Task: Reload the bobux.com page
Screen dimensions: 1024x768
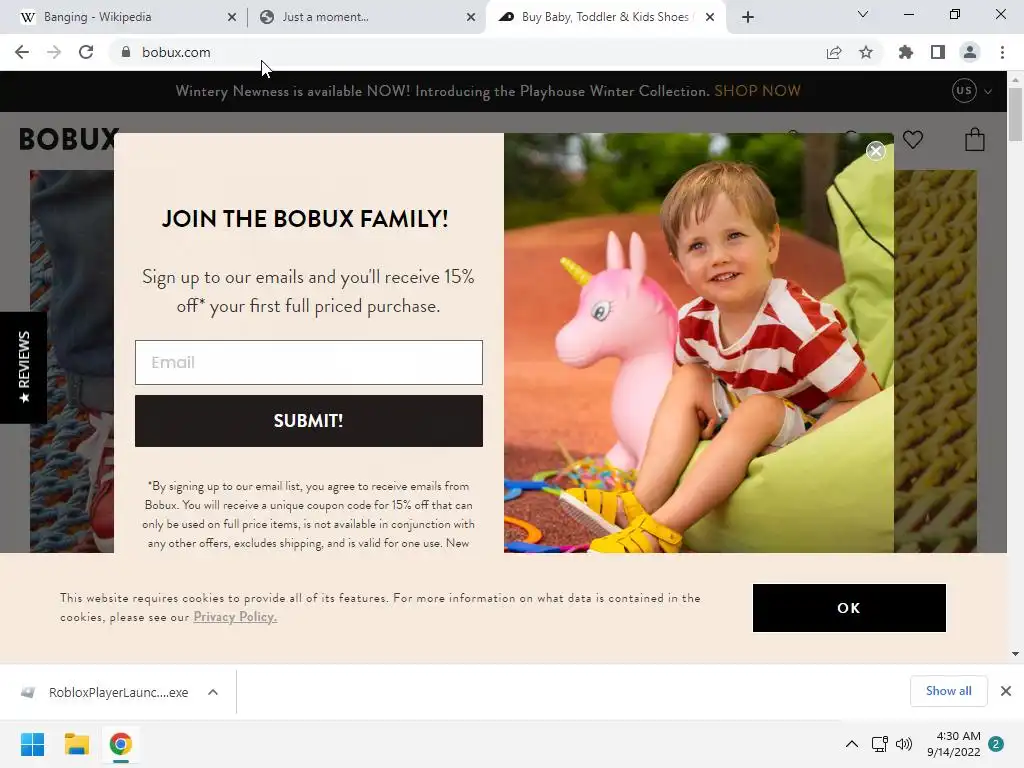Action: pyautogui.click(x=86, y=52)
